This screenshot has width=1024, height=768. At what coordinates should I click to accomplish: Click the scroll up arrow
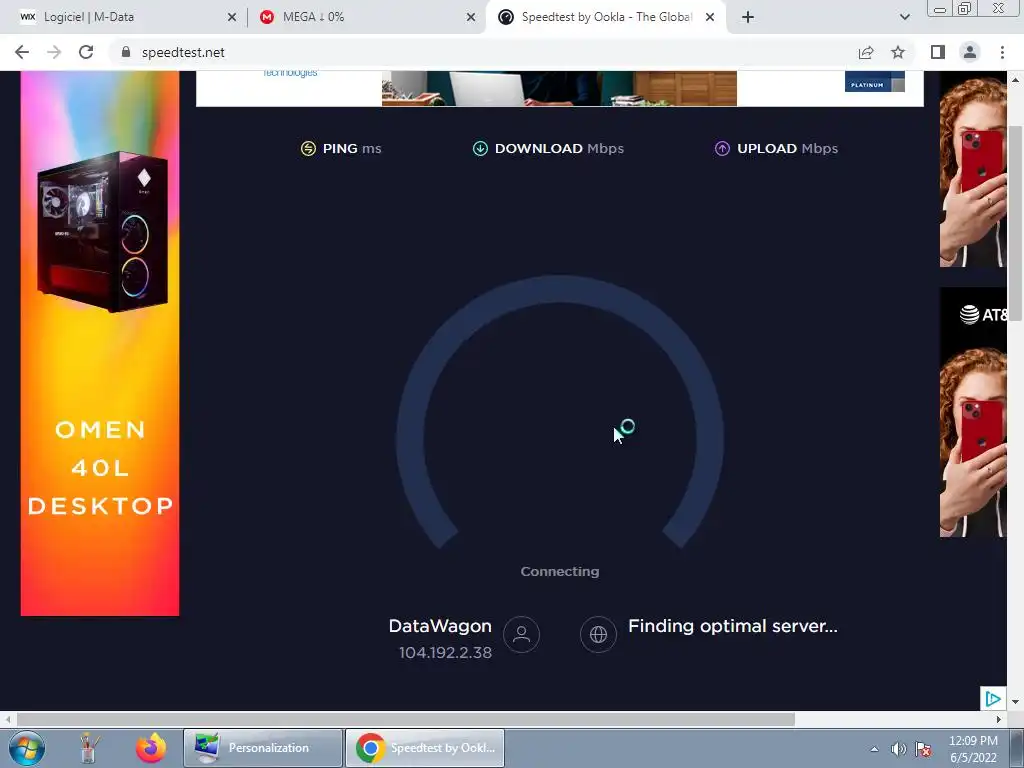point(1015,79)
